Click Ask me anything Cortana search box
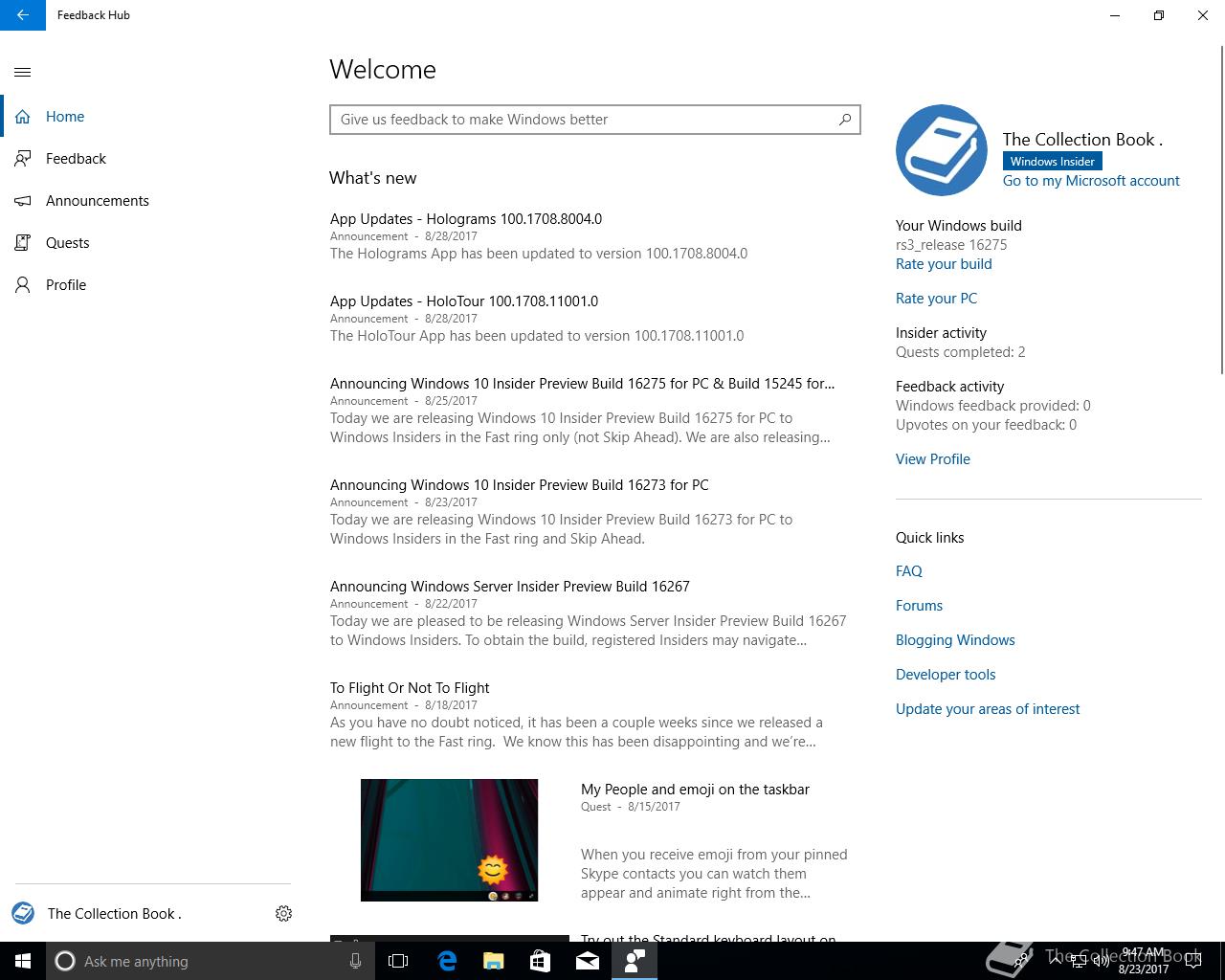The width and height of the screenshot is (1225, 980). click(x=210, y=961)
